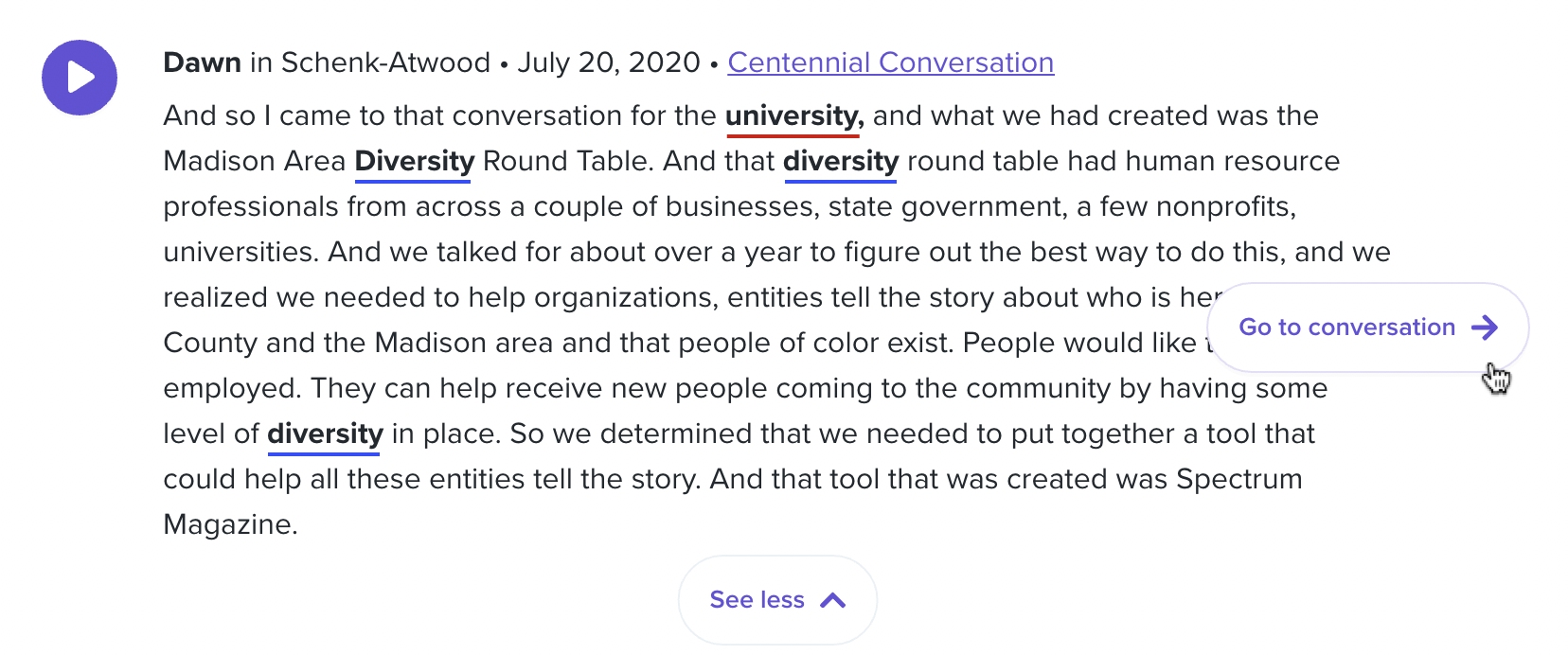This screenshot has width=1568, height=655.
Task: Click the speaker name Dawn
Action: (x=202, y=62)
